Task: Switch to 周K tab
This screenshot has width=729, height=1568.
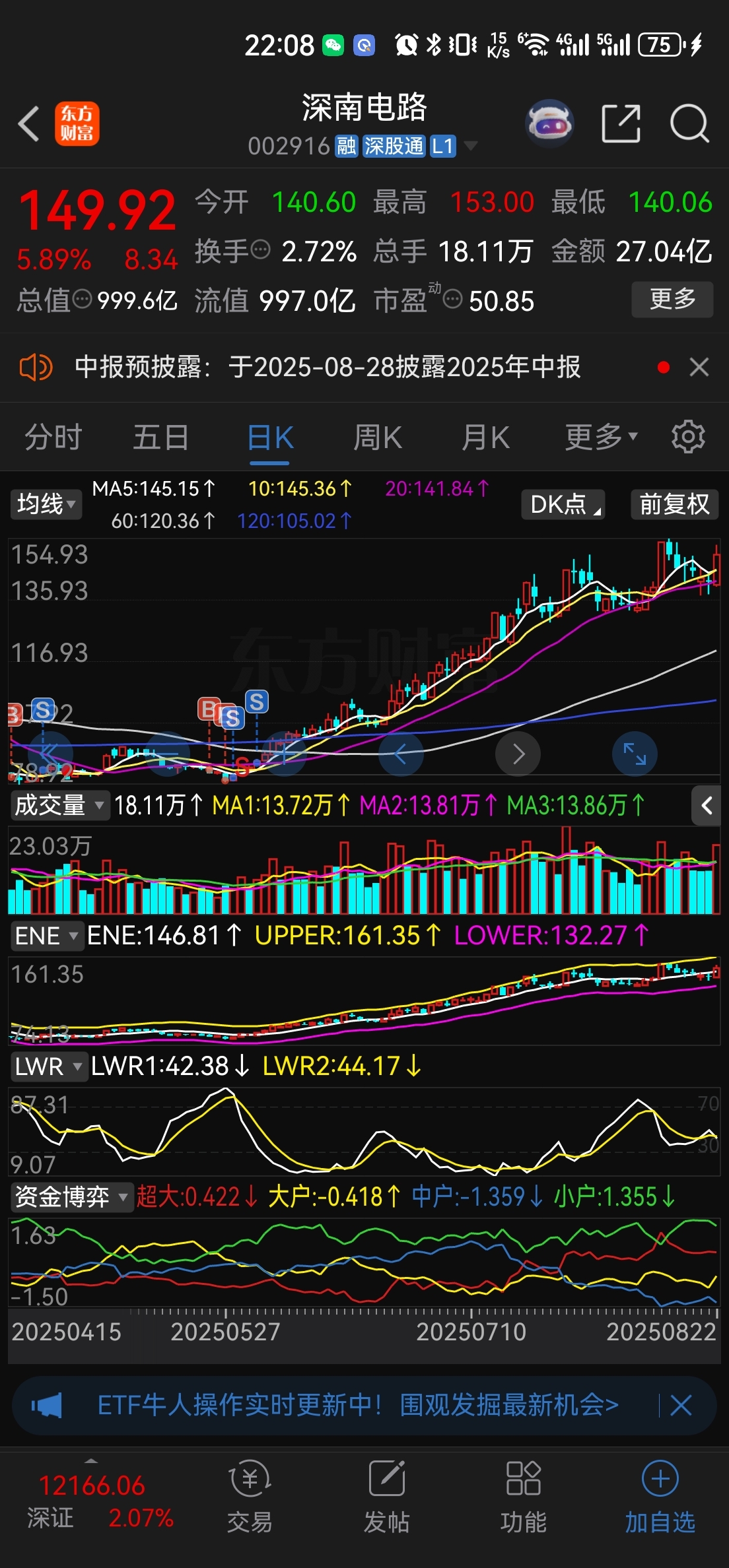Action: (x=377, y=438)
